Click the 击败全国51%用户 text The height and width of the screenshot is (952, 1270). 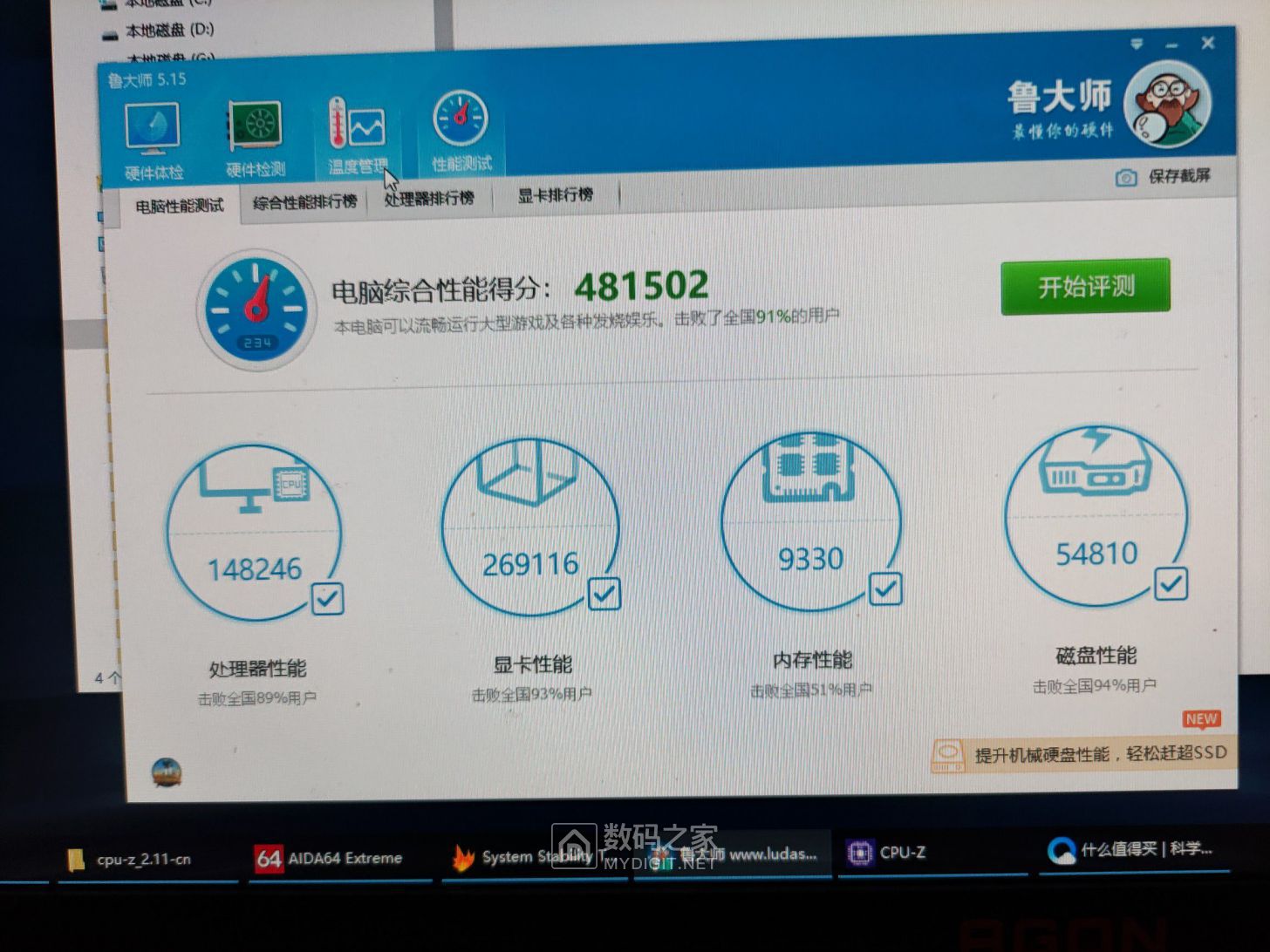(x=811, y=690)
